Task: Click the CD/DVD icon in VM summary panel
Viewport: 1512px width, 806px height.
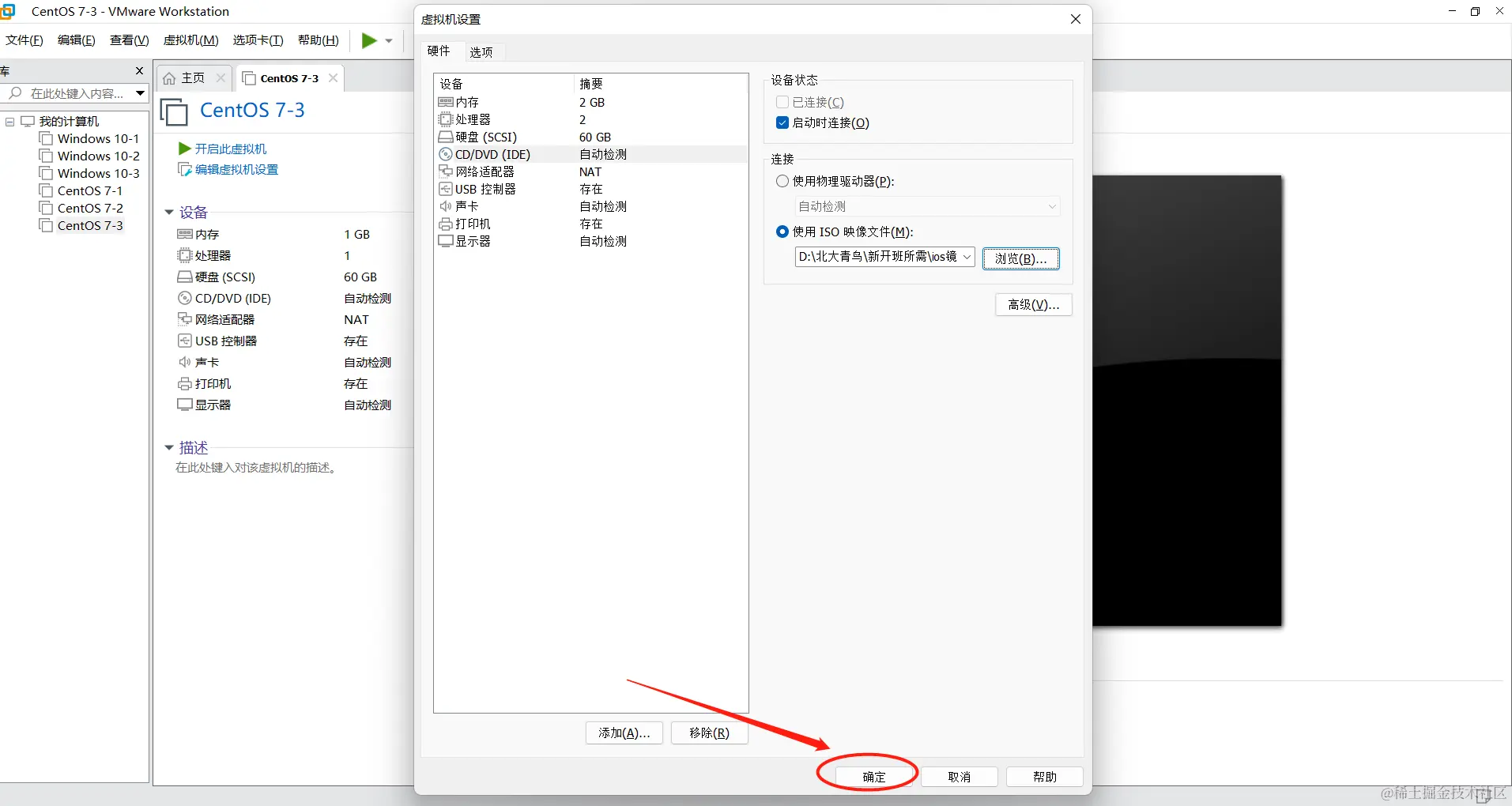Action: tap(185, 298)
